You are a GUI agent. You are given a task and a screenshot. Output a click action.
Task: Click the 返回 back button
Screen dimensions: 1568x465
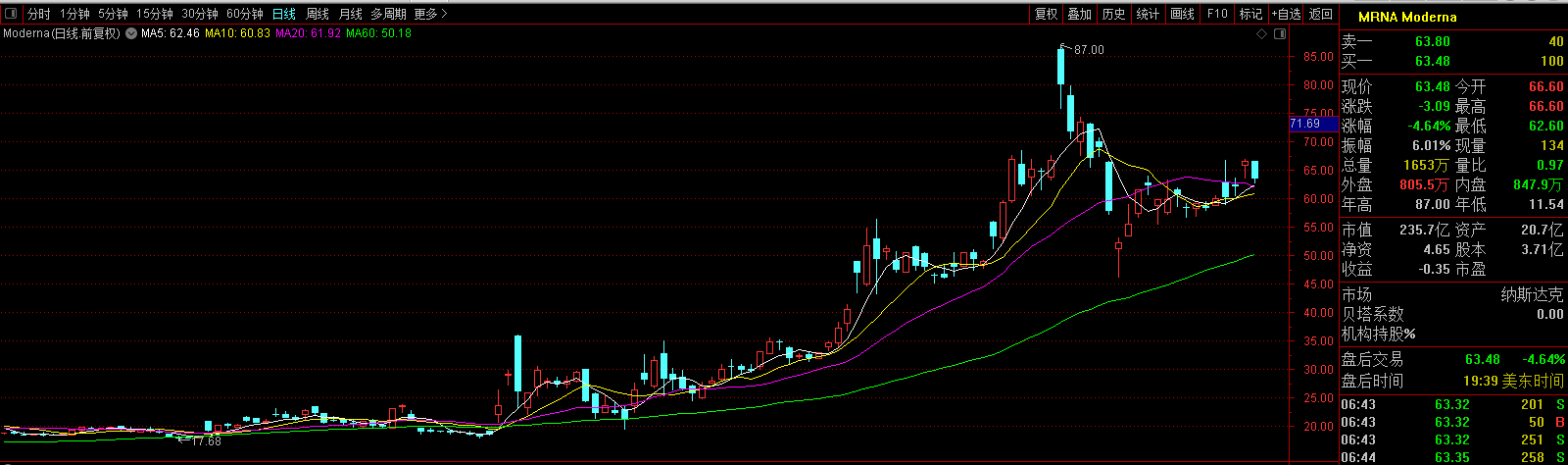pos(1321,14)
